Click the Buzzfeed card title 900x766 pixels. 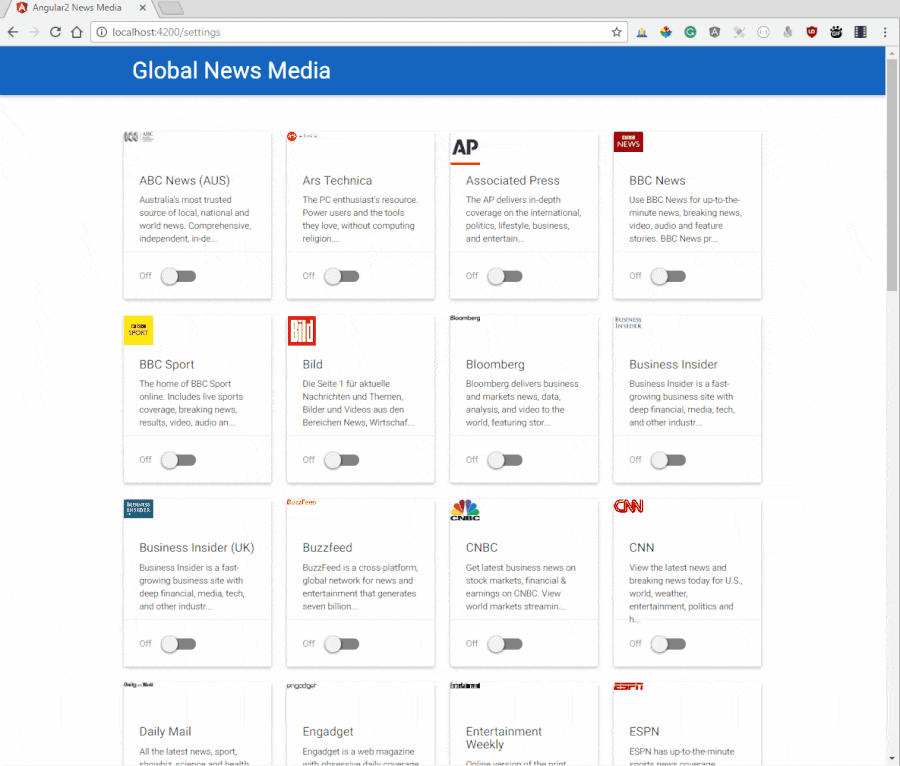tap(327, 547)
